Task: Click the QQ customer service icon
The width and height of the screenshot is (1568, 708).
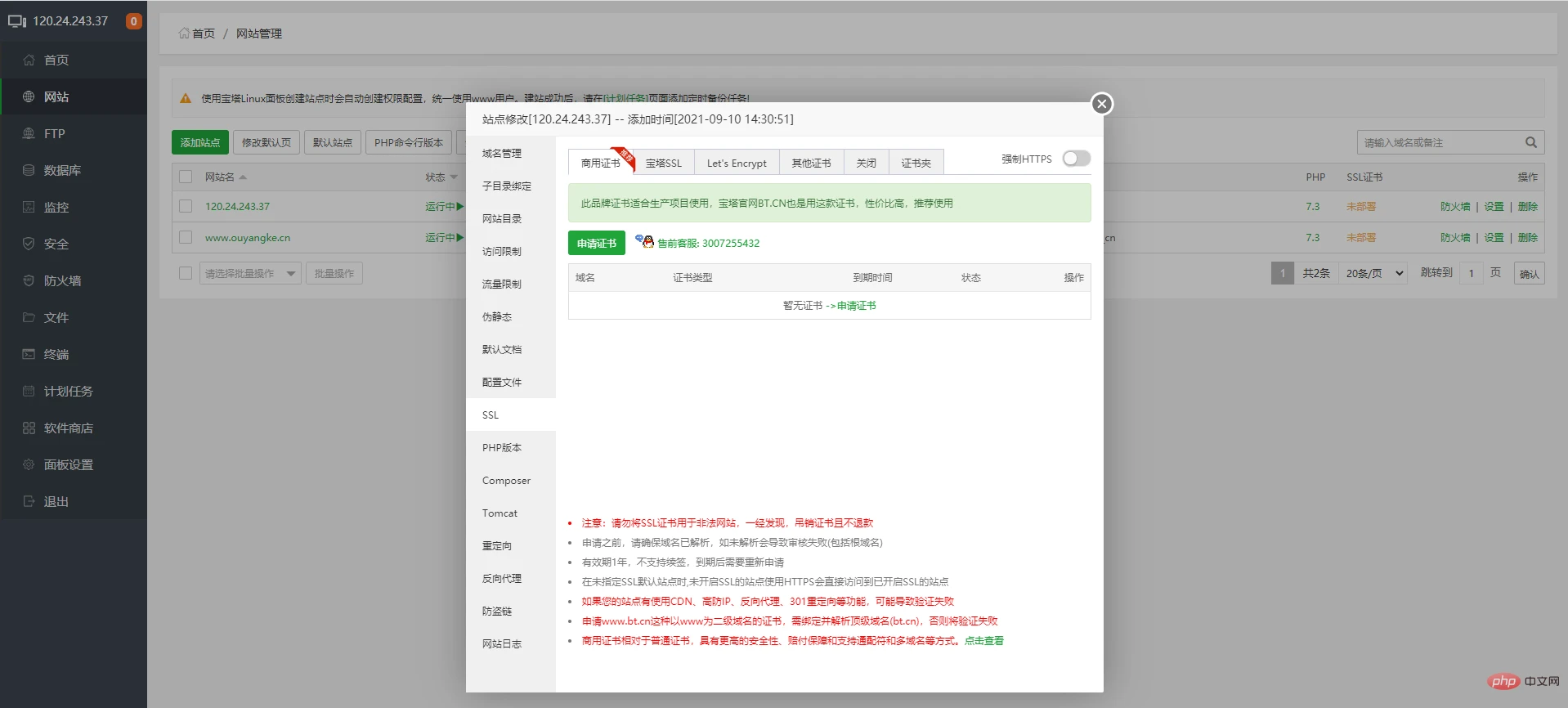Action: coord(644,242)
